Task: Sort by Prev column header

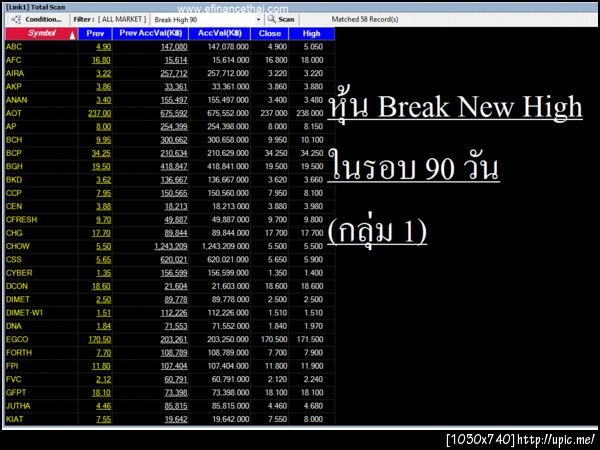Action: (95, 34)
